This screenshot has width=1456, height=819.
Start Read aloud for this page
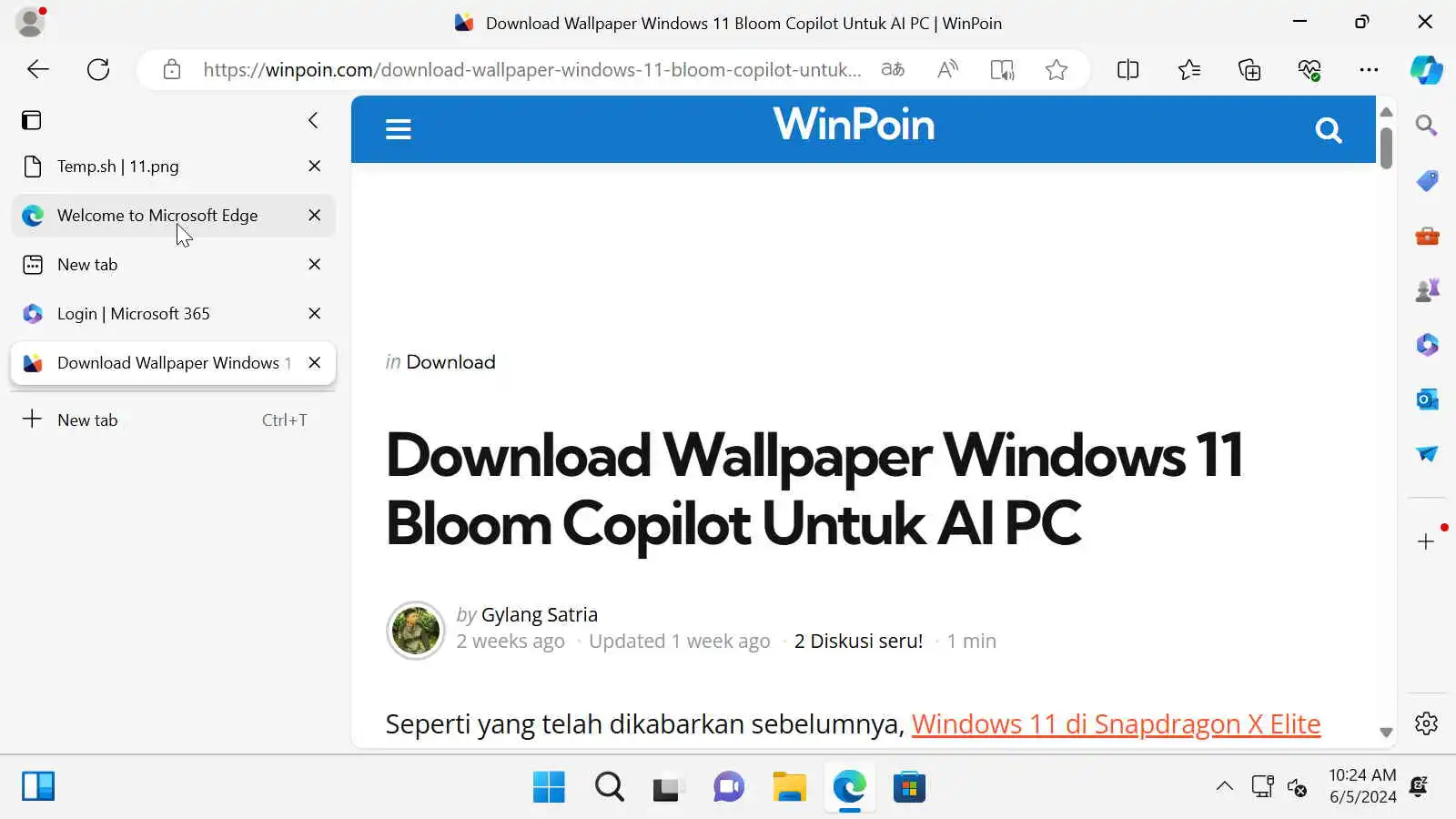point(947,70)
